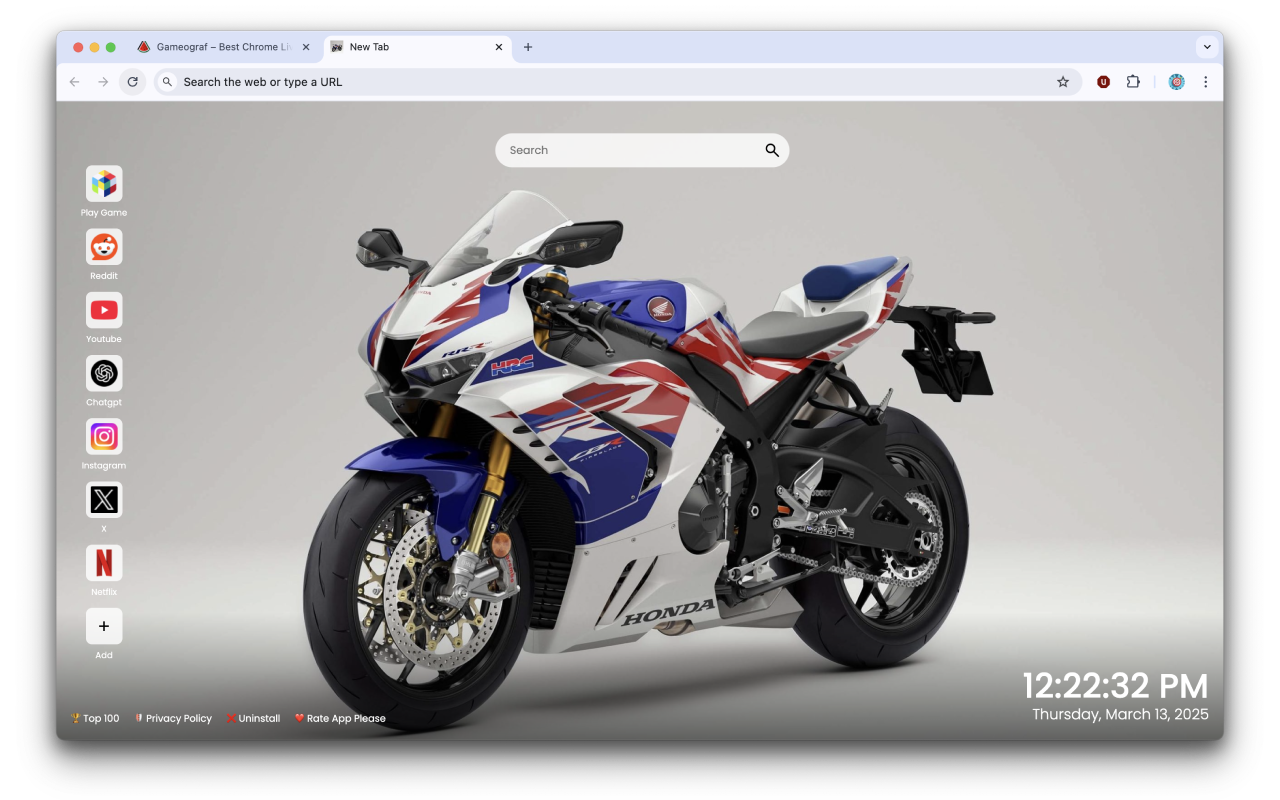Image resolution: width=1280 pixels, height=800 pixels.
Task: View the Privacy Policy
Action: click(173, 718)
